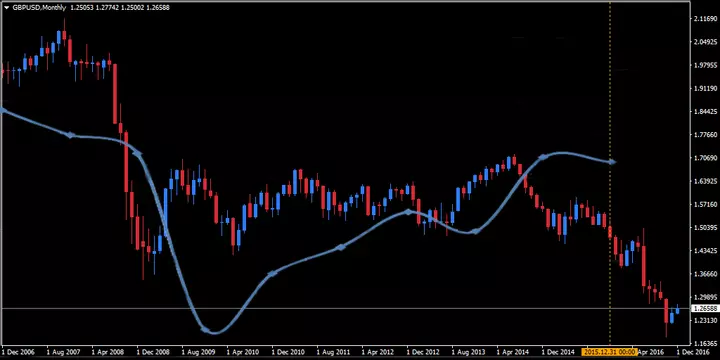720x360 pixels.
Task: Click the curve marker above 1 Aug 2011
Action: pos(341,248)
